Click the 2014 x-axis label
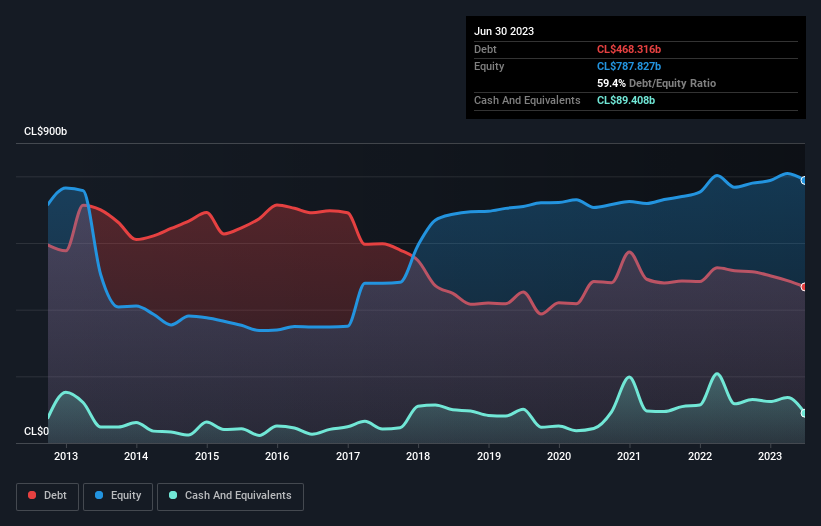The image size is (821, 526). coord(136,456)
